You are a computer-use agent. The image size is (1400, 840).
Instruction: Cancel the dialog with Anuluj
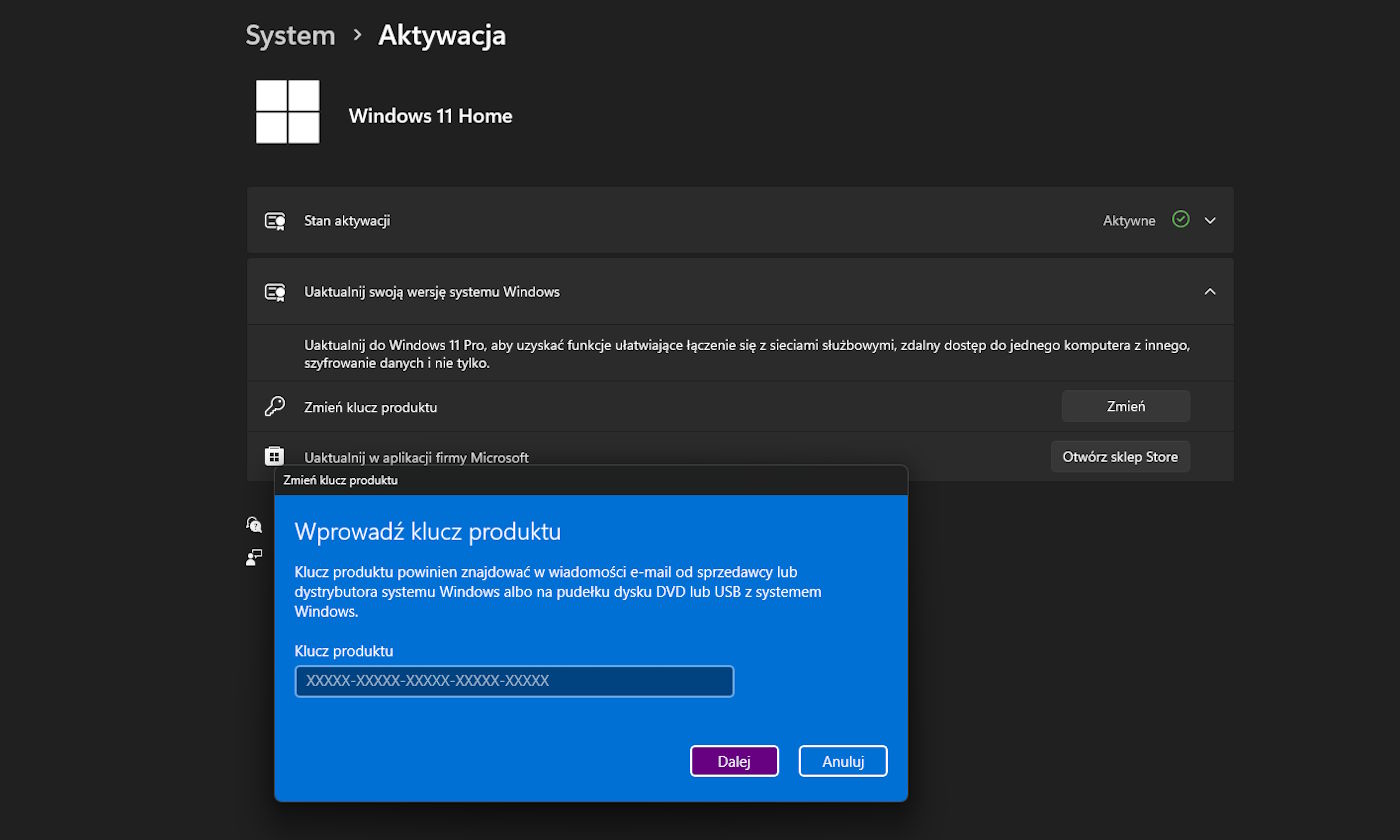pos(843,761)
